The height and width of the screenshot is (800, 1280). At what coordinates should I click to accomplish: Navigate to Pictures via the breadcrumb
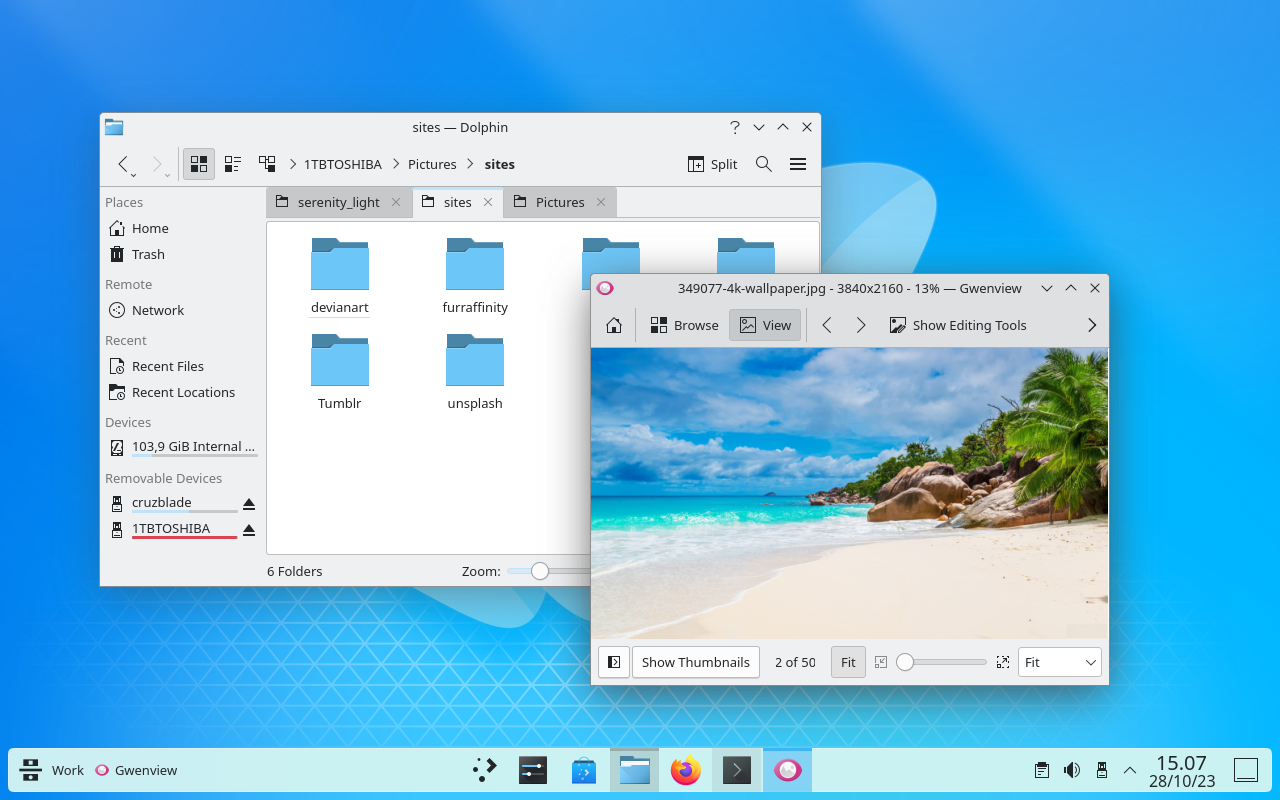click(x=432, y=163)
